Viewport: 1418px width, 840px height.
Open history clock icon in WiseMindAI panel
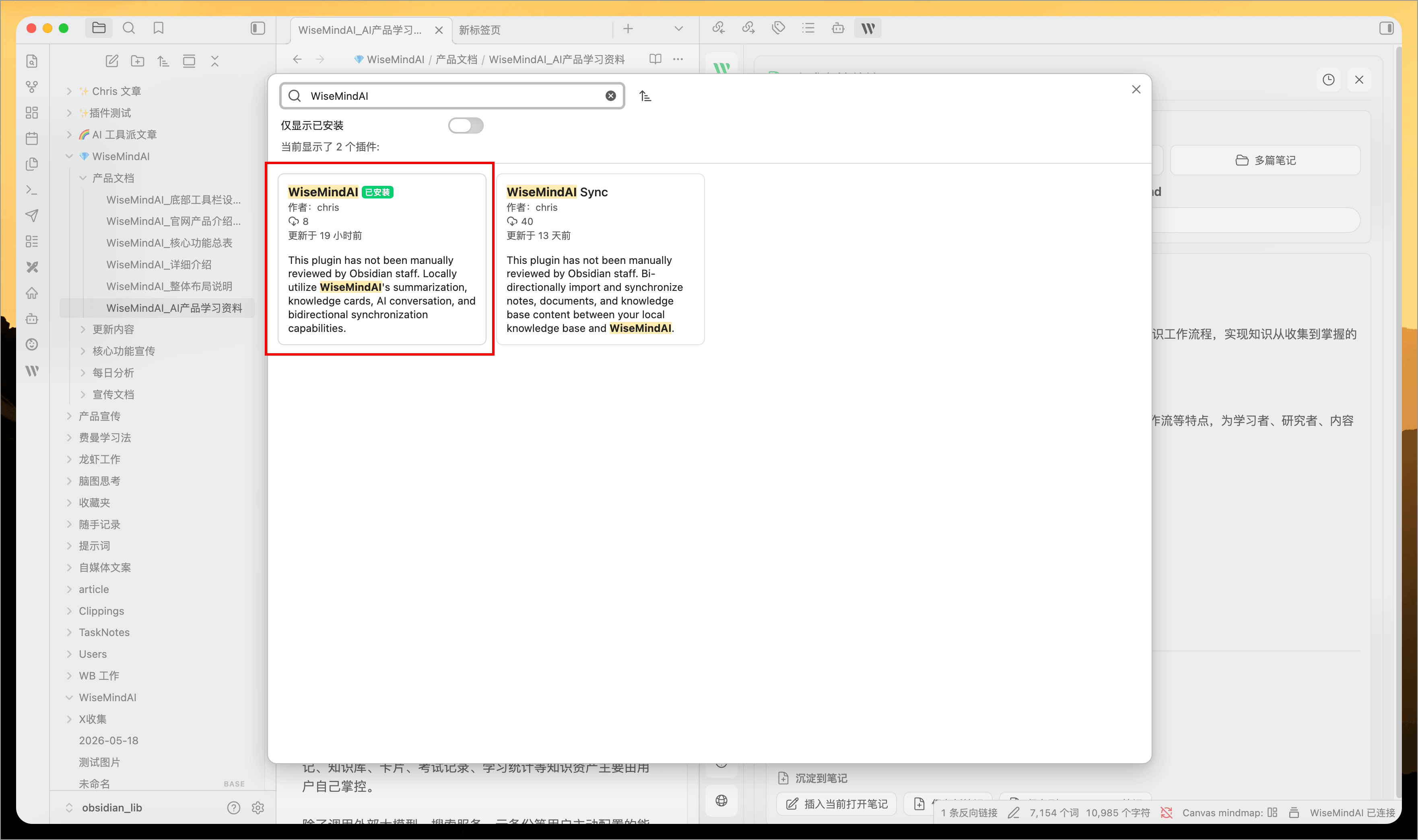tap(1328, 80)
